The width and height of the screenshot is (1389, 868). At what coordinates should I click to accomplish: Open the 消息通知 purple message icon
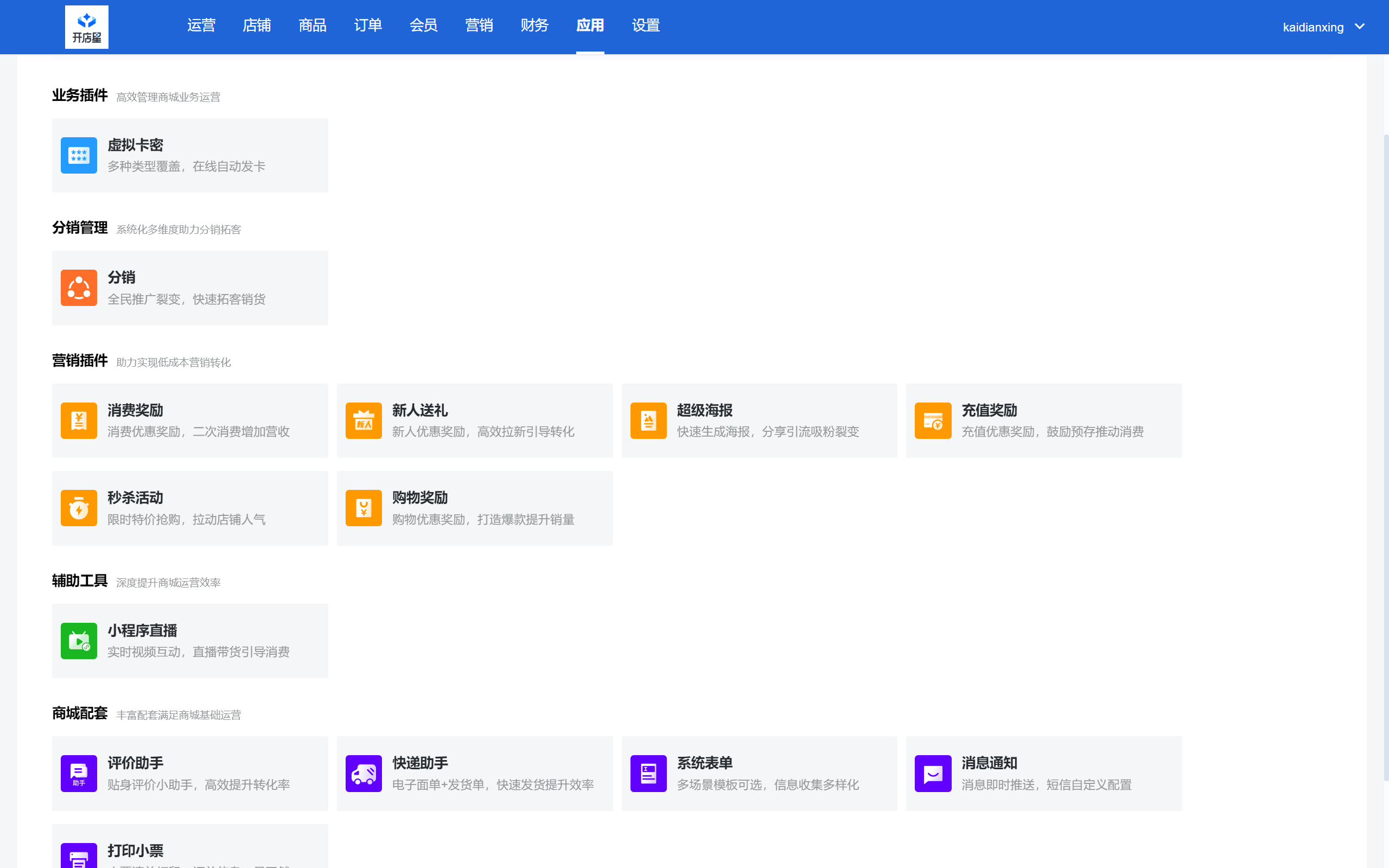pyautogui.click(x=933, y=773)
